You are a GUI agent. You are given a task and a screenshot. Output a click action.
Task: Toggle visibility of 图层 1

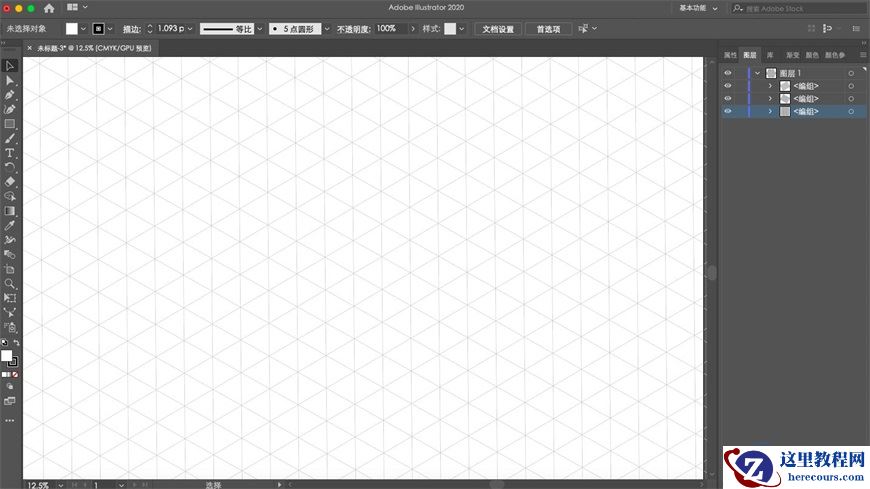point(728,73)
